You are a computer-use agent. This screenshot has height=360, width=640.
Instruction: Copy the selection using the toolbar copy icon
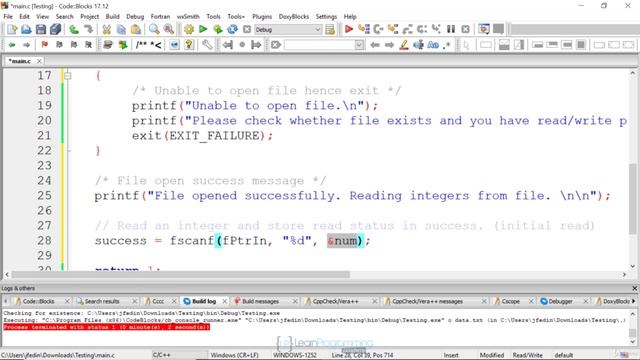121,29
